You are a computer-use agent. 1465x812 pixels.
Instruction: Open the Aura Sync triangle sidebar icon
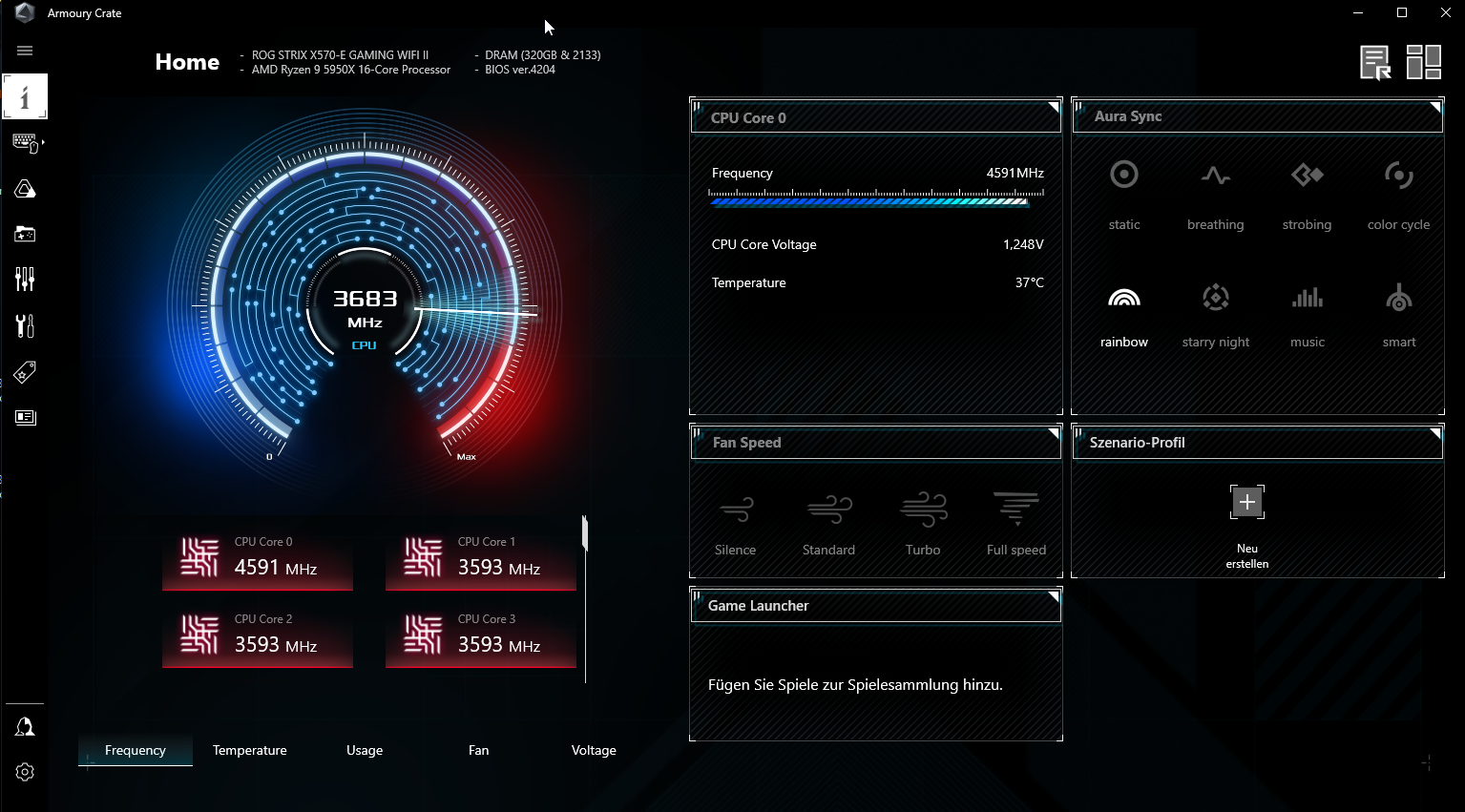tap(25, 189)
